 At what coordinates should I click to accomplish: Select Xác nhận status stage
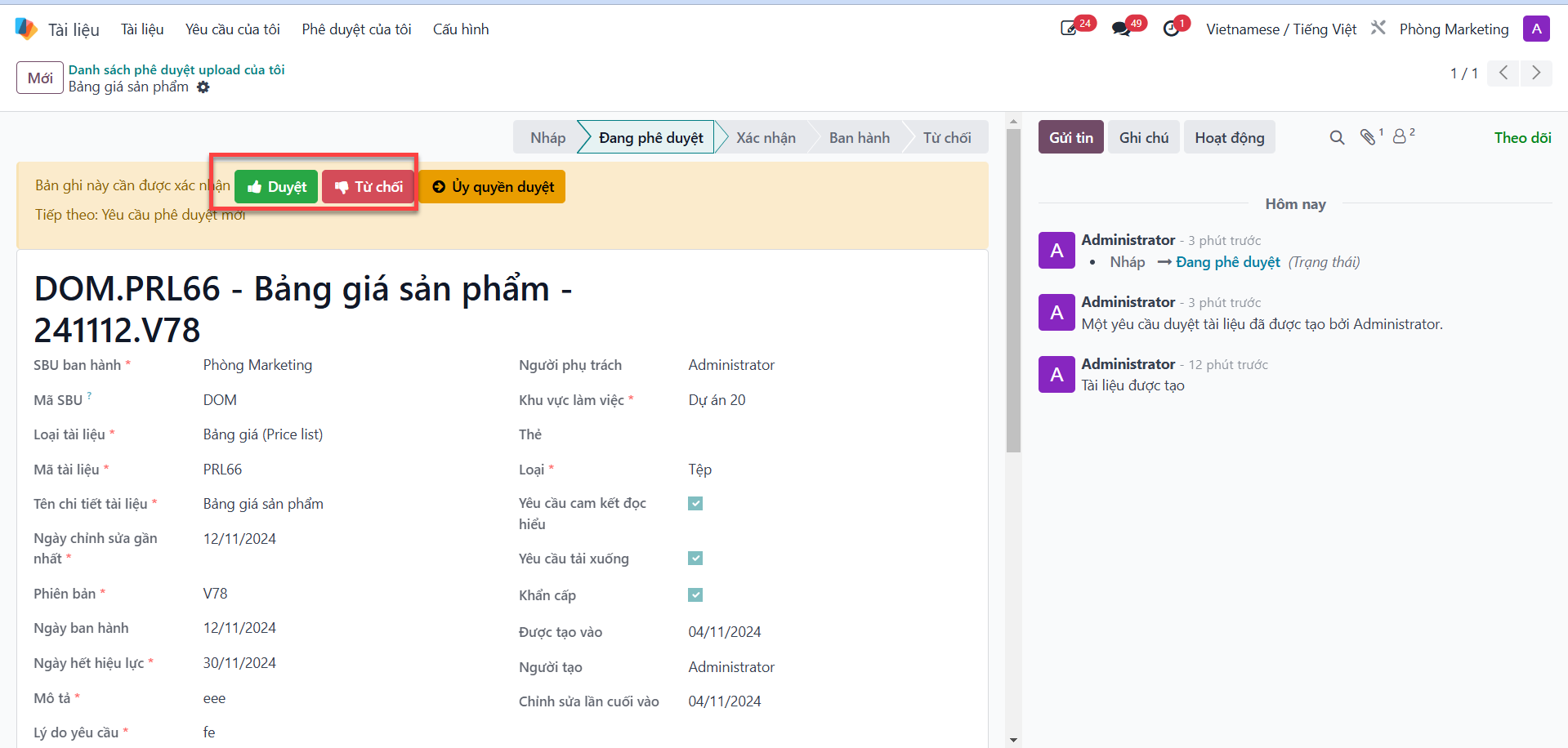click(x=766, y=137)
